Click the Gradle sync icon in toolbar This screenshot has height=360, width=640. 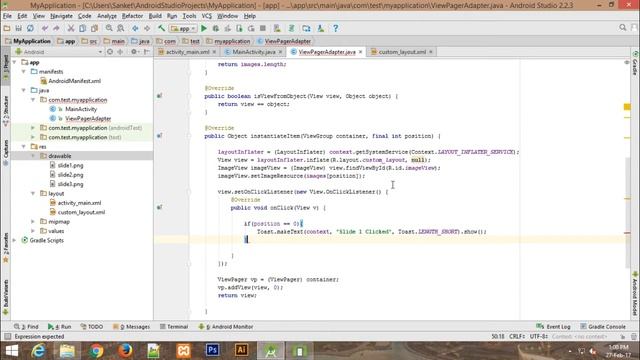pyautogui.click(x=291, y=28)
